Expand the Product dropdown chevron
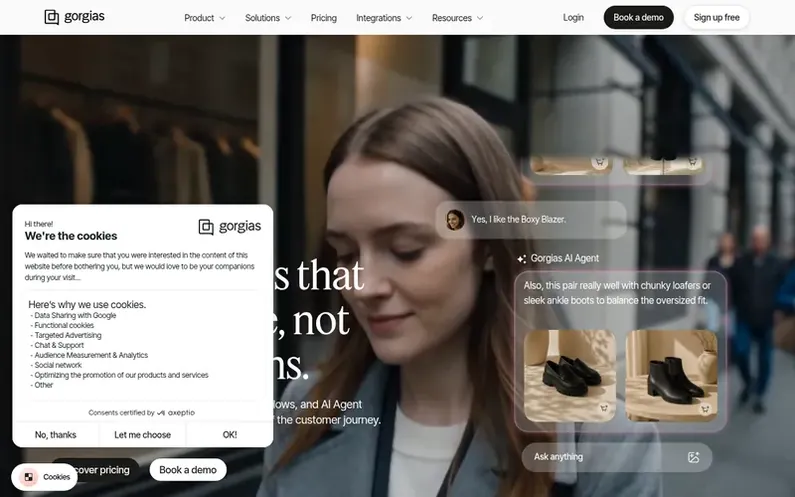 click(222, 18)
